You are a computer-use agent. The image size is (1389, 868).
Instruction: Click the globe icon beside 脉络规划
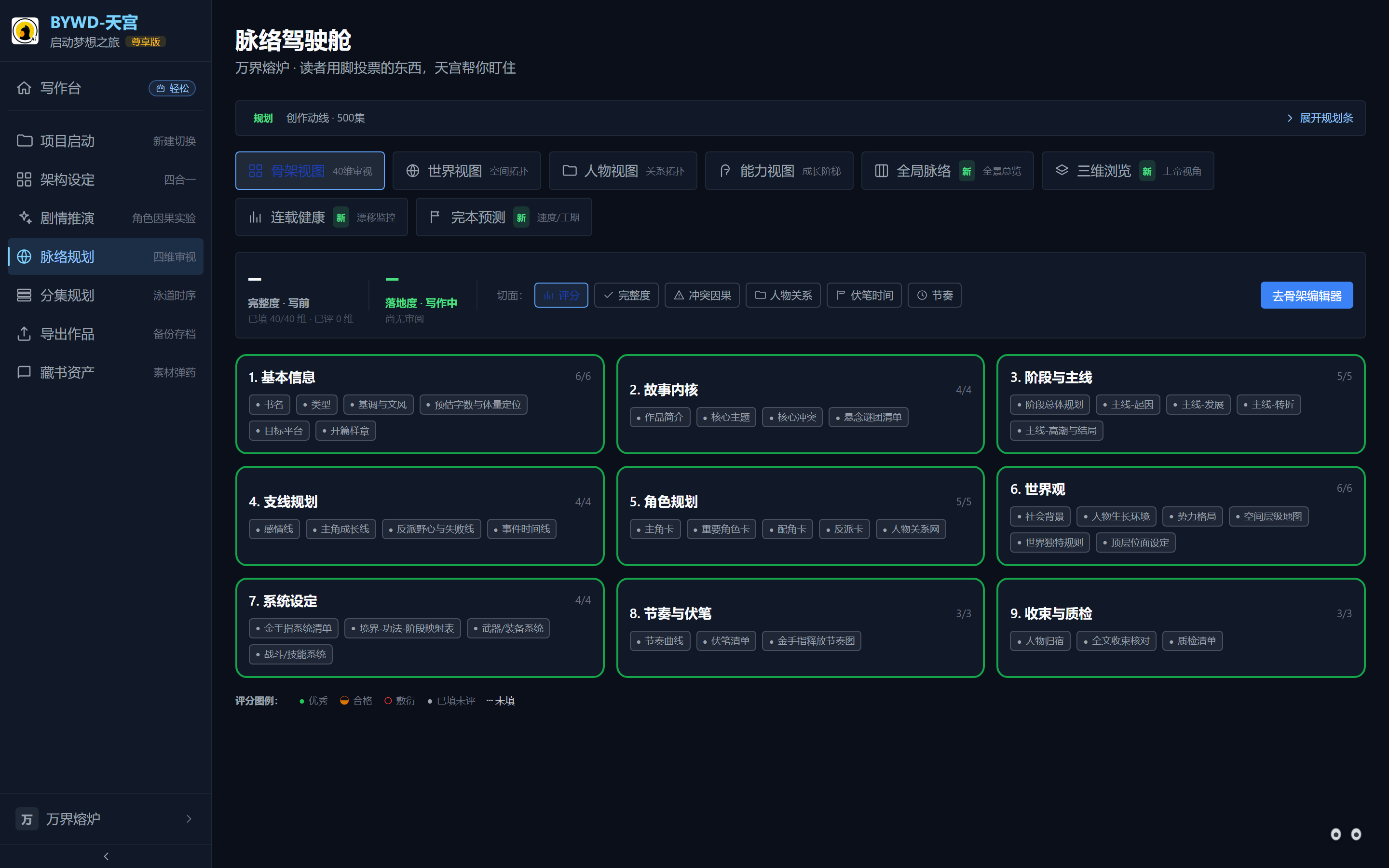pyautogui.click(x=24, y=257)
